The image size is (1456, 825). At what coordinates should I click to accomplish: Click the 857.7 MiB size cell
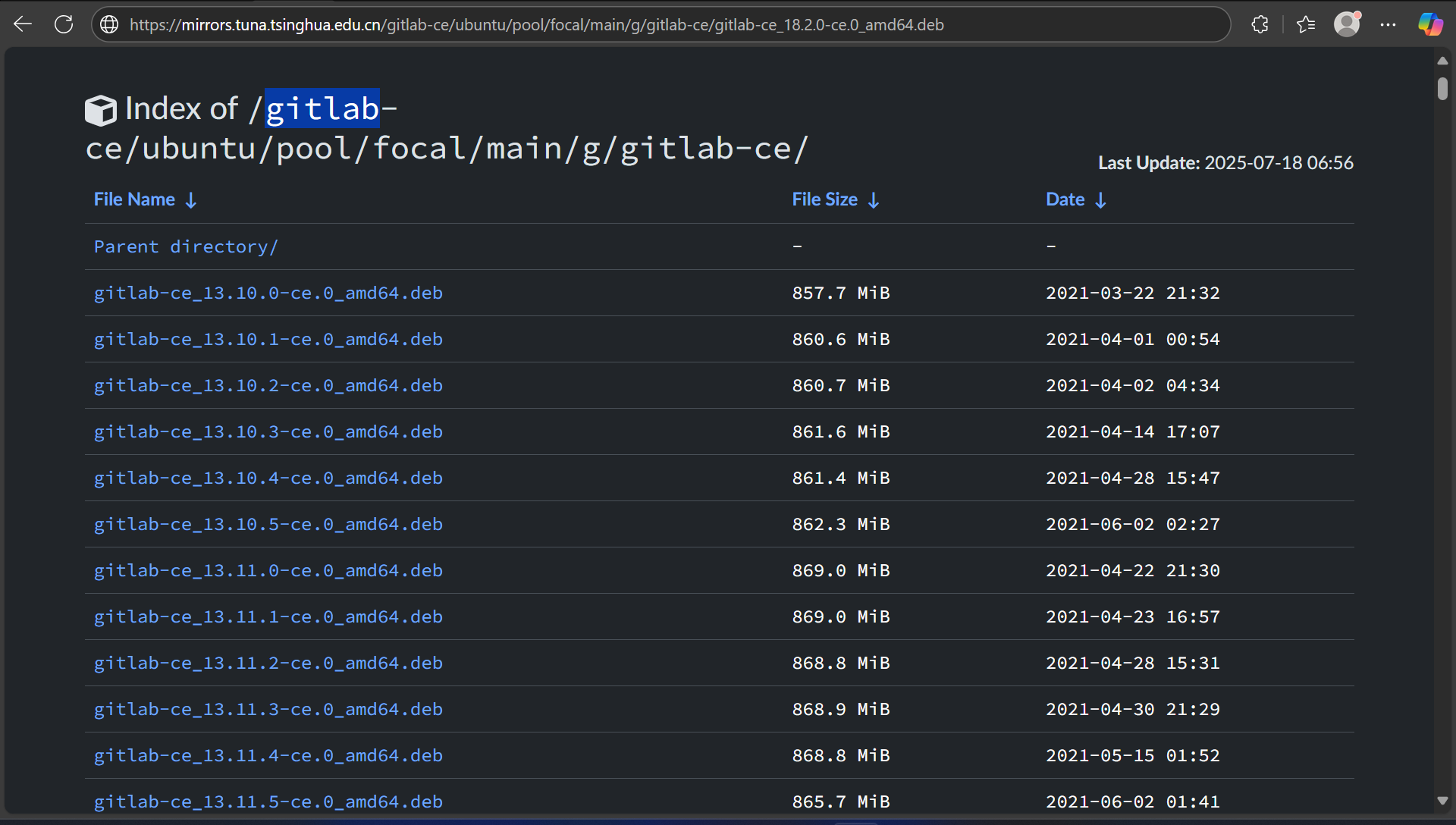click(841, 293)
